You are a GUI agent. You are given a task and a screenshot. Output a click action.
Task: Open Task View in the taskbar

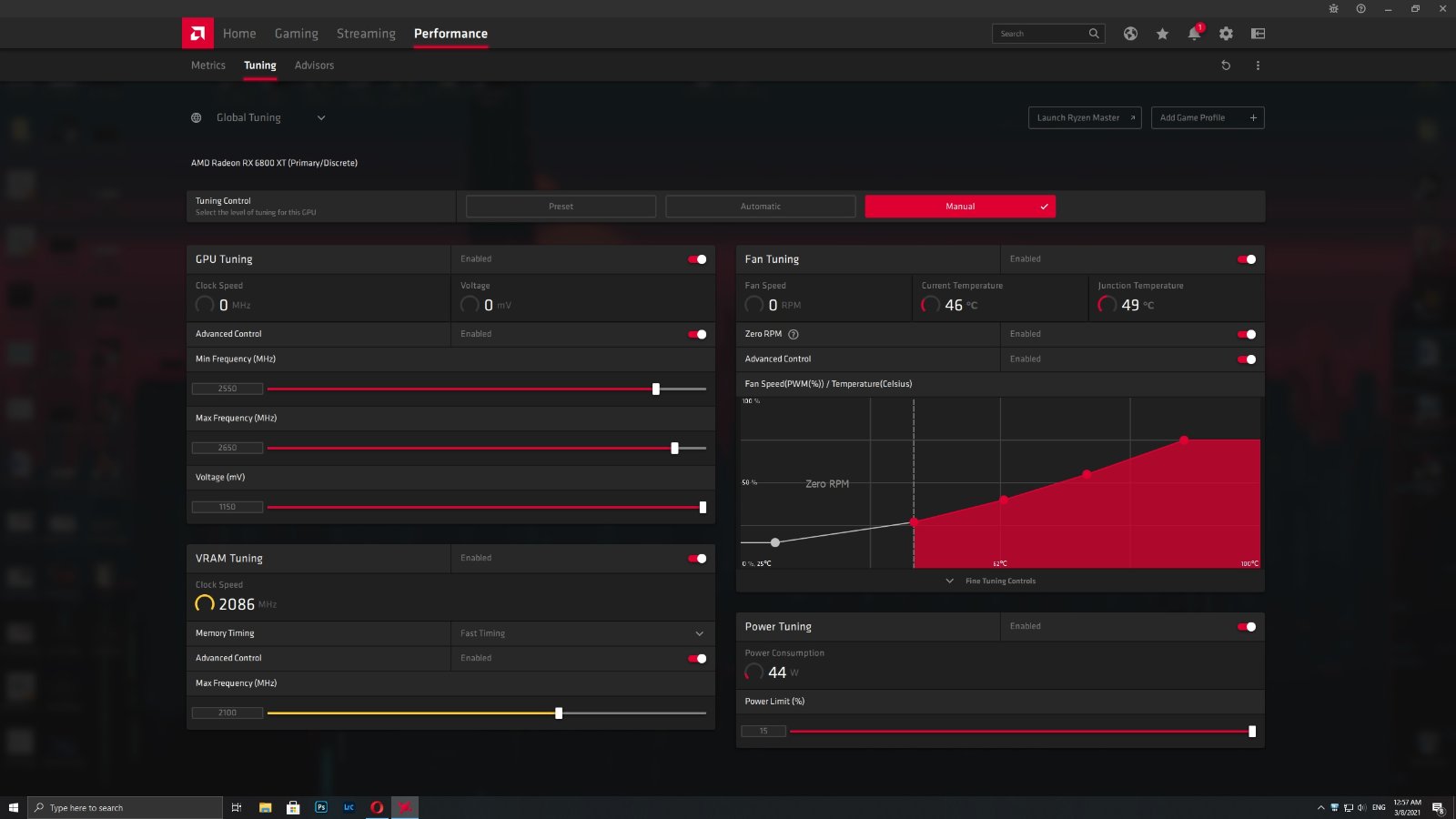tap(236, 807)
